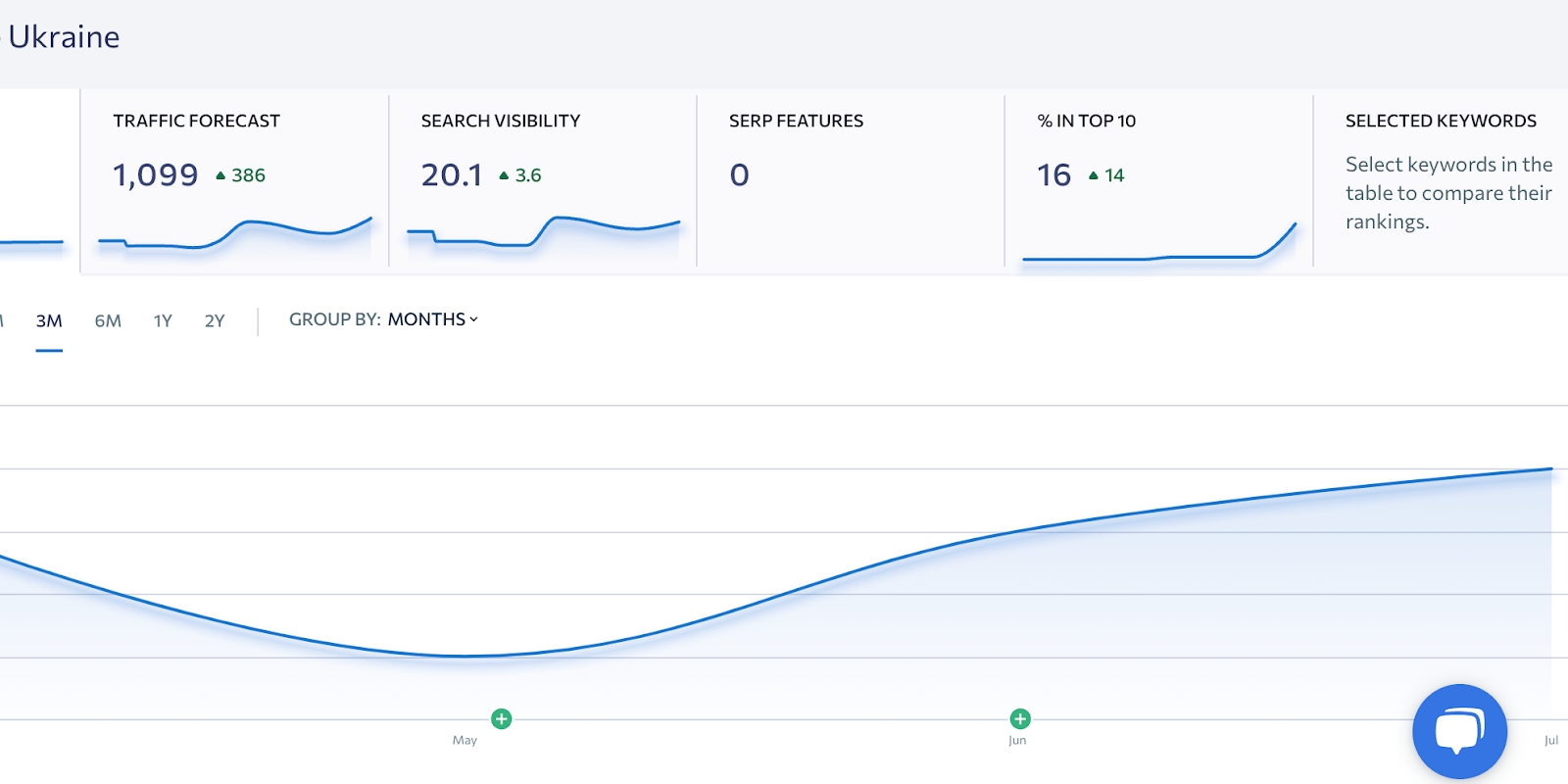Click the green plus marker near Jun

click(1020, 719)
